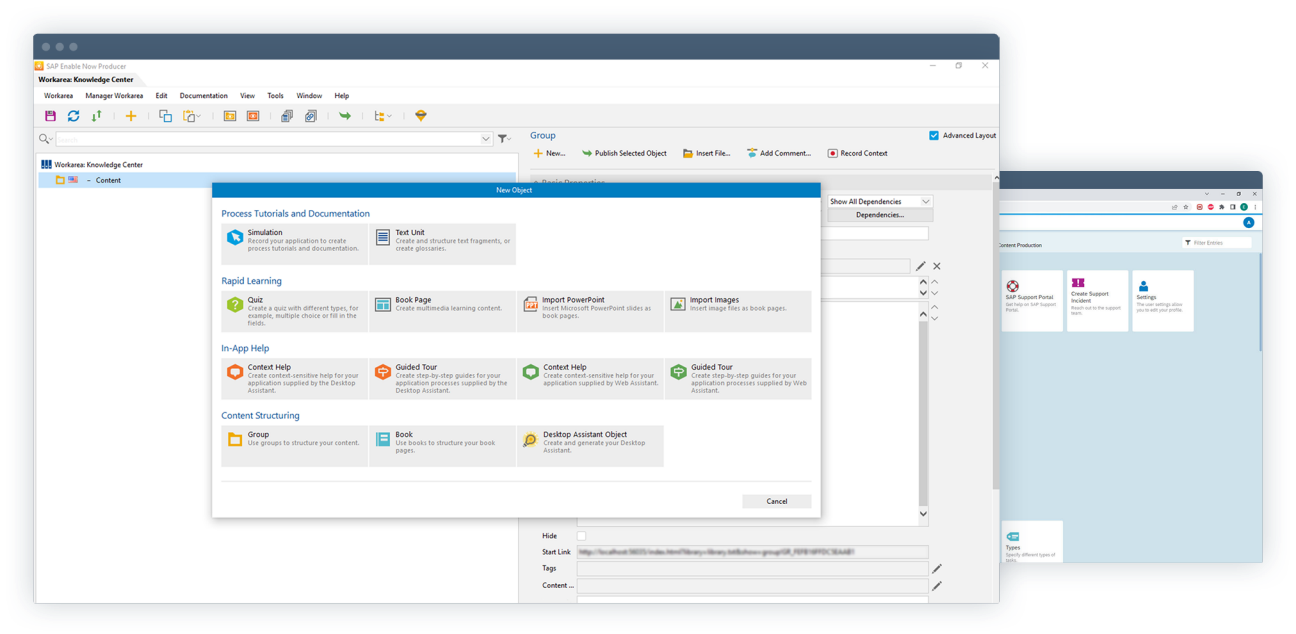Click the stacked pages duplicate toolbar icon
The image size is (1296, 634).
click(287, 116)
